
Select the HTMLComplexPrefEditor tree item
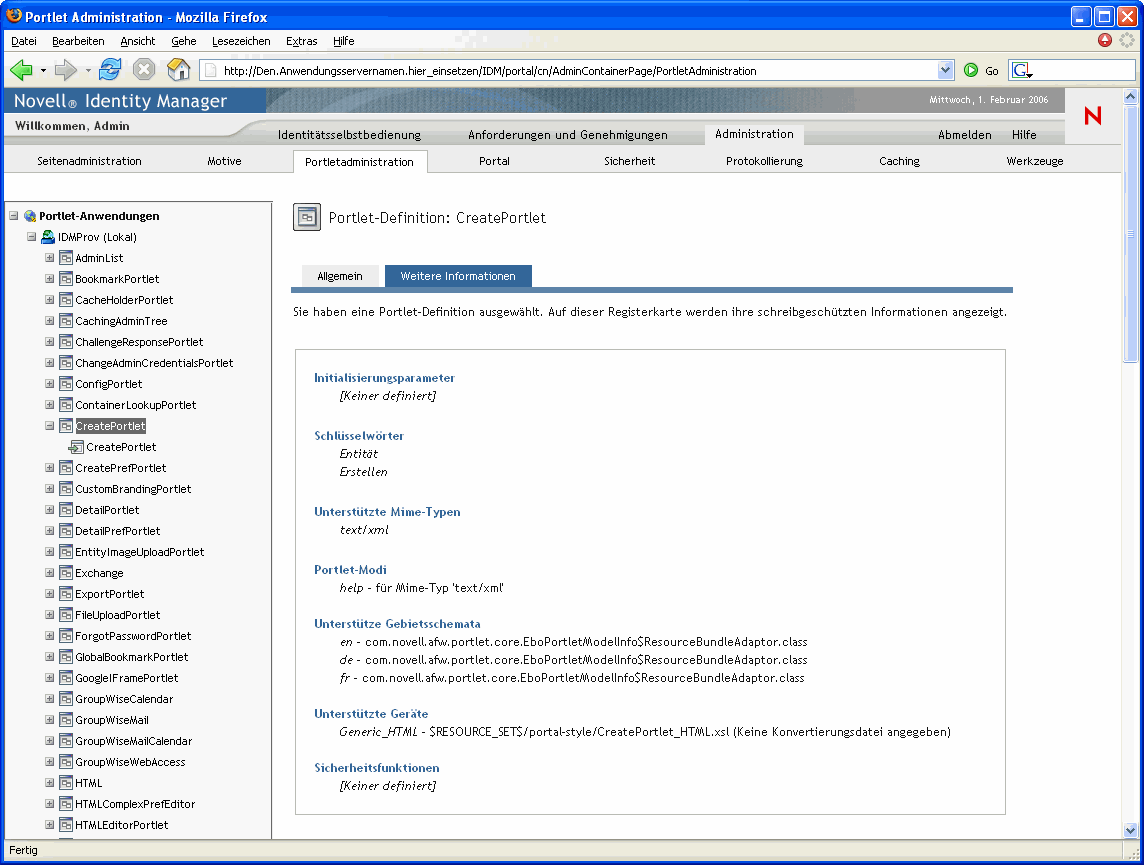pos(135,804)
